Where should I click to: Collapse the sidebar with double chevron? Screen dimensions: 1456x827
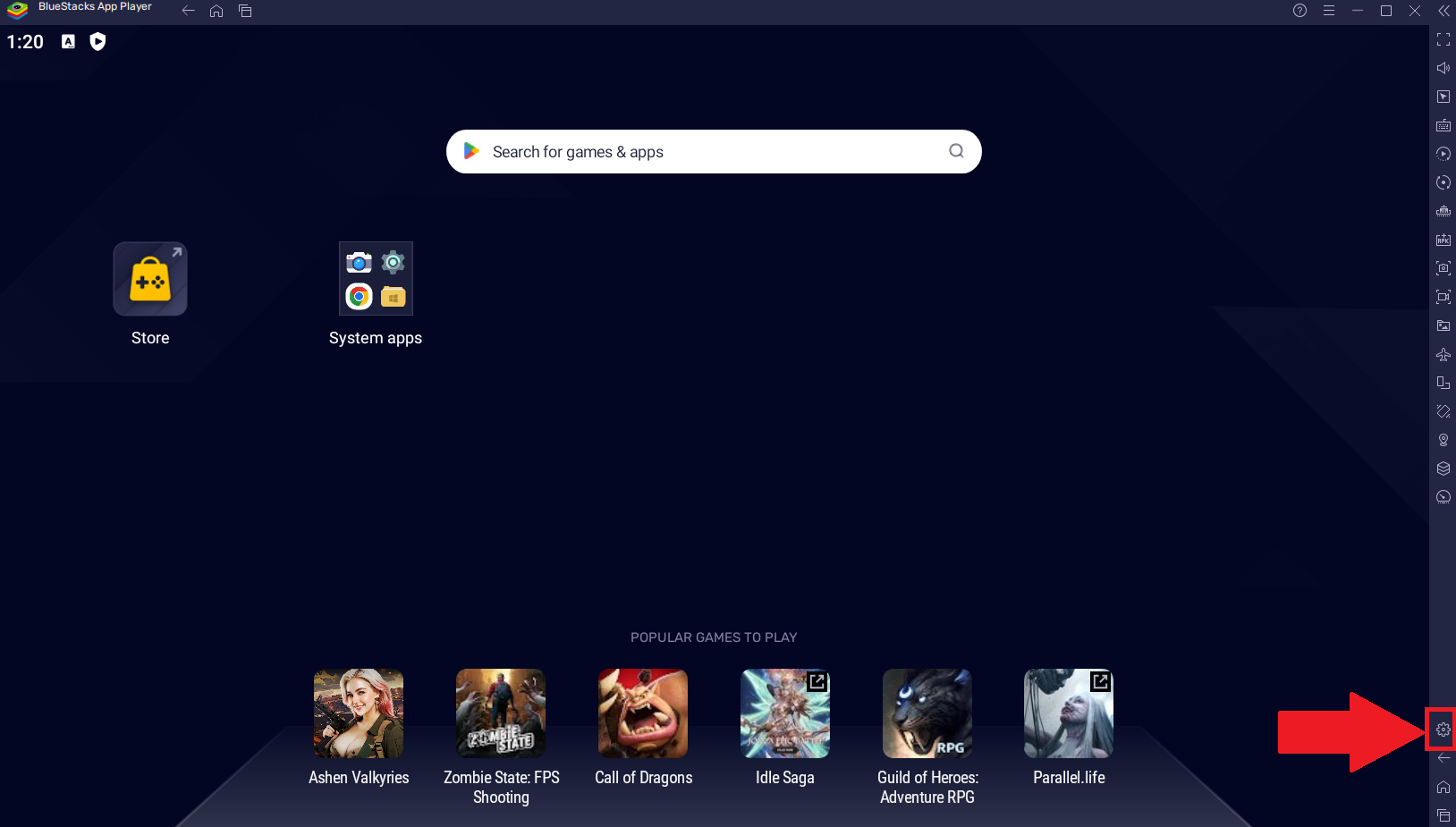click(1443, 11)
